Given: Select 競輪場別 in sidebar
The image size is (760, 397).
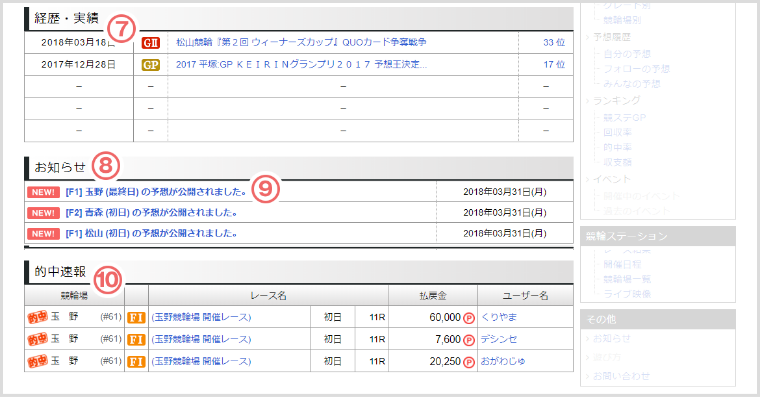Looking at the screenshot, I should click(x=622, y=20).
